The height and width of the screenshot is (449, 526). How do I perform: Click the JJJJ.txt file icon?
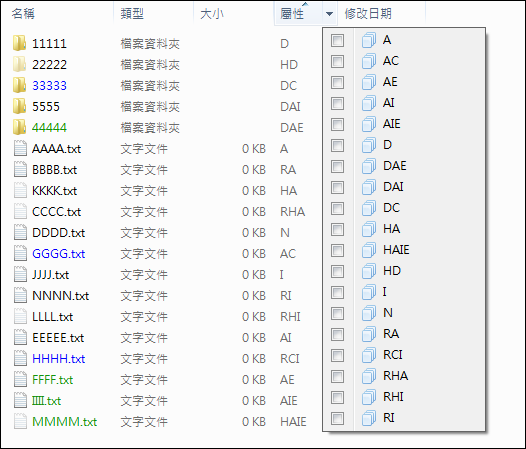pos(20,275)
